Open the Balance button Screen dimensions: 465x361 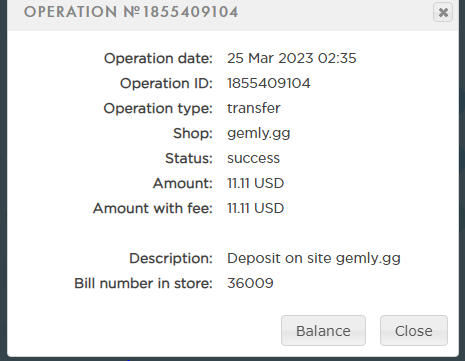click(x=323, y=331)
